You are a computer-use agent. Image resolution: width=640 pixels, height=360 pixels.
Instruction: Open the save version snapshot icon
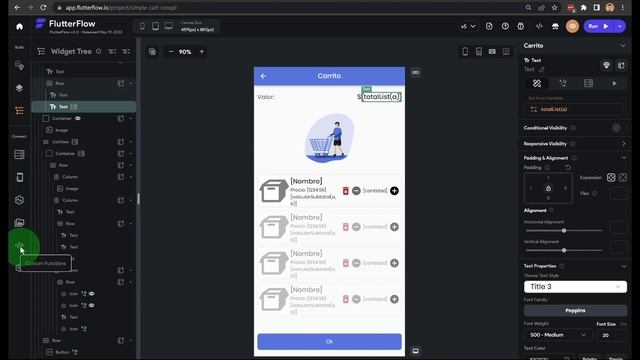[489, 26]
